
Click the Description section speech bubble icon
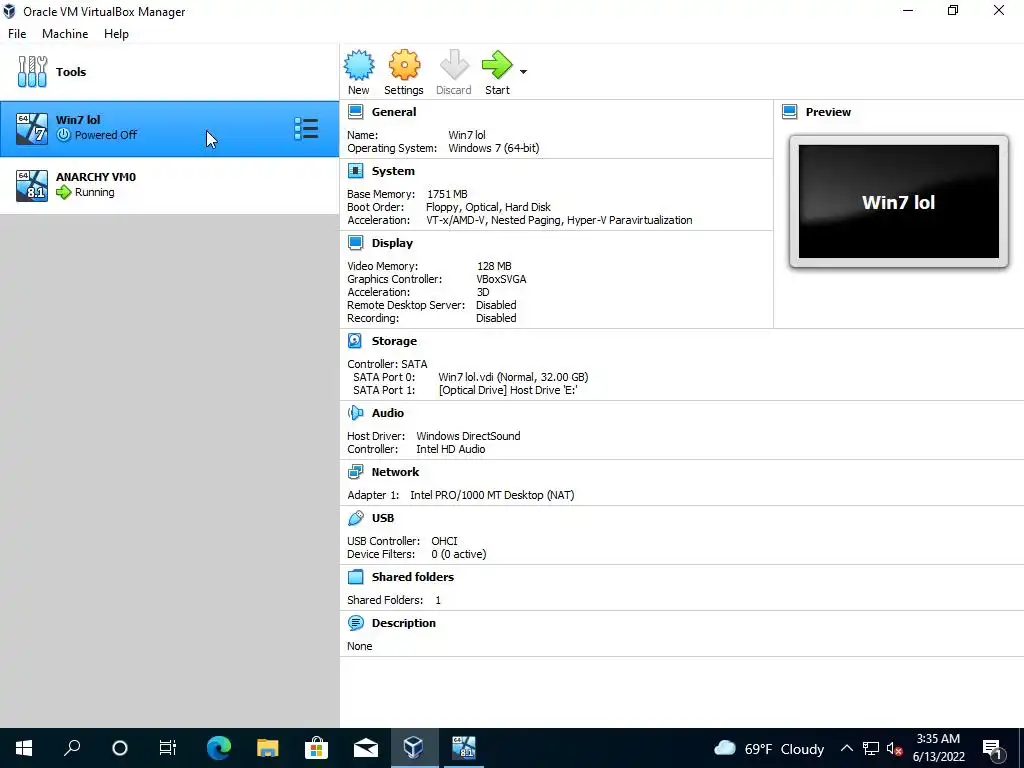click(355, 623)
